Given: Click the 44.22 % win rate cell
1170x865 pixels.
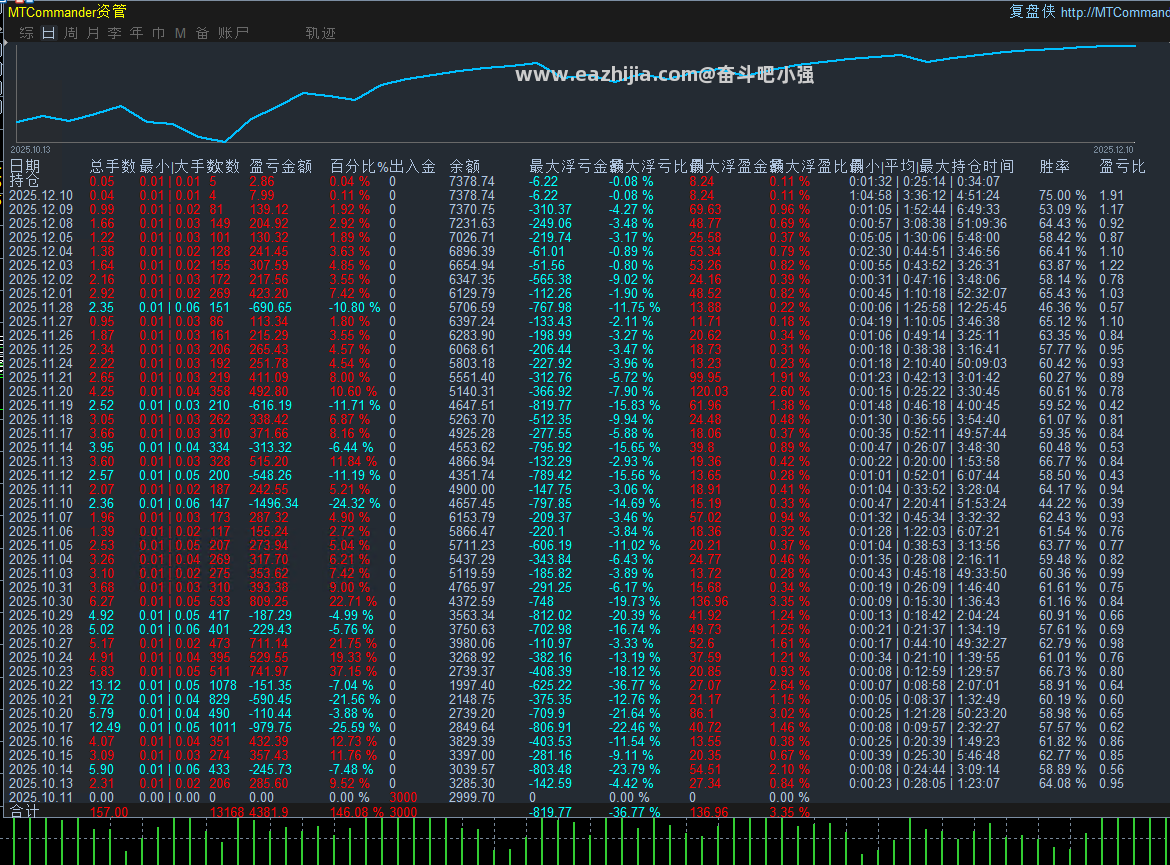Looking at the screenshot, I should point(1063,504).
